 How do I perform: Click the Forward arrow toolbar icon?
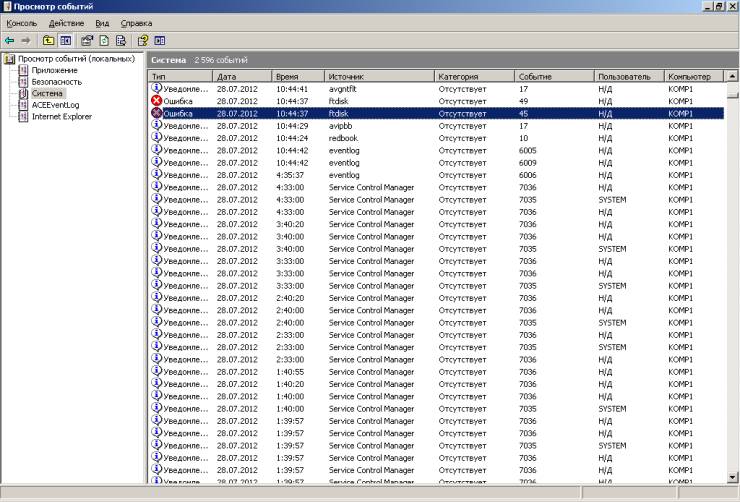[x=26, y=41]
